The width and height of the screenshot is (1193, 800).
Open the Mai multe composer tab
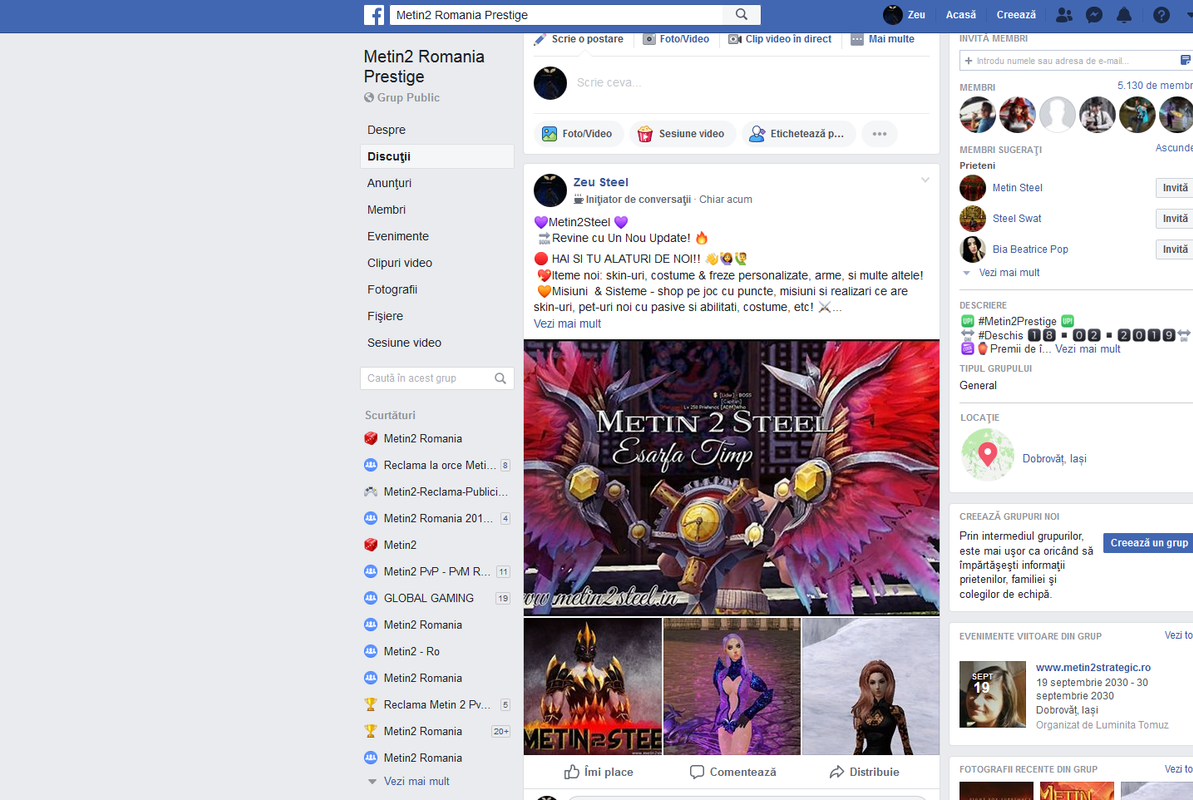pos(883,39)
